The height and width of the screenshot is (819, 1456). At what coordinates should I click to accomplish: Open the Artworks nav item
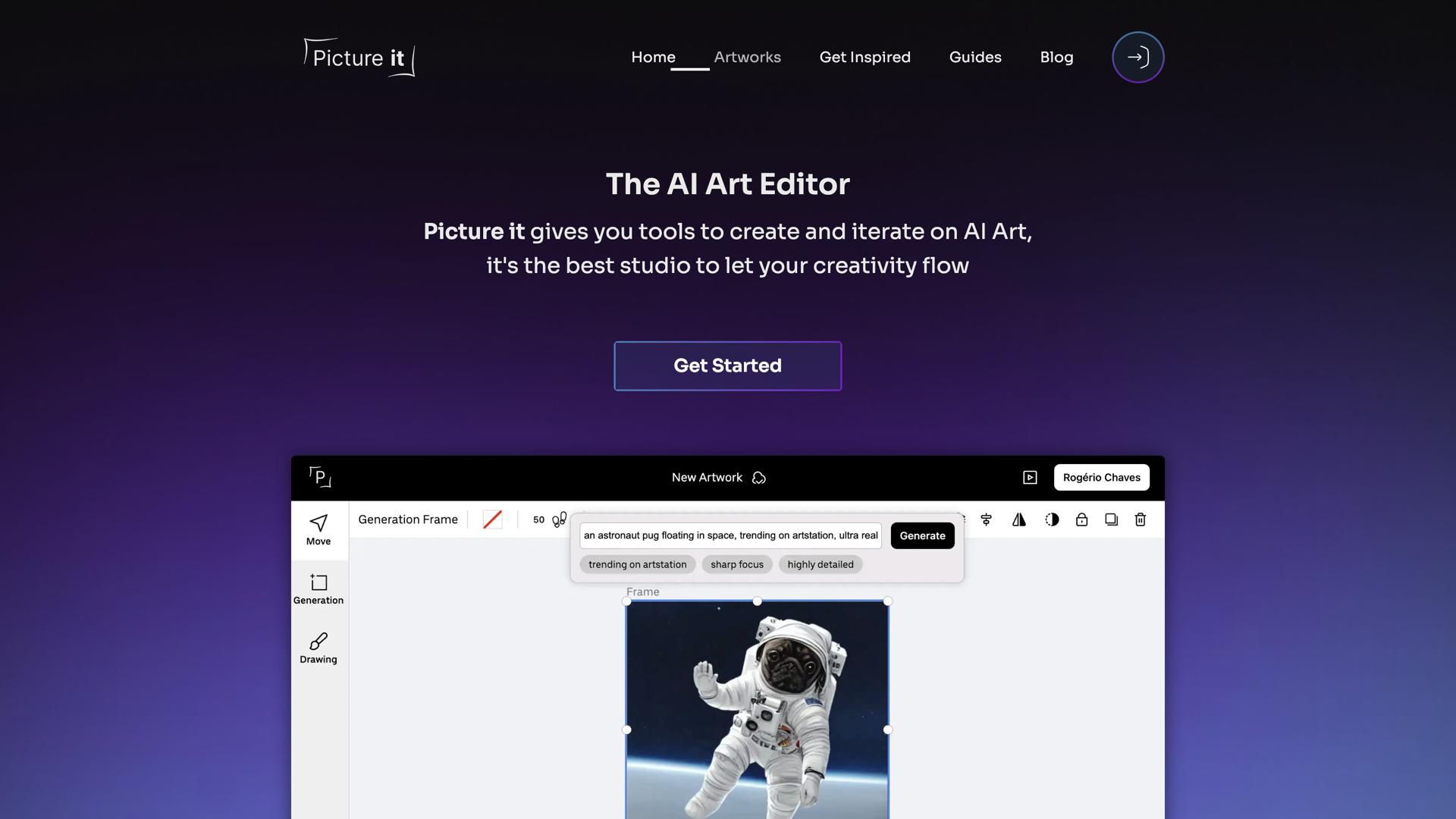pyautogui.click(x=747, y=57)
